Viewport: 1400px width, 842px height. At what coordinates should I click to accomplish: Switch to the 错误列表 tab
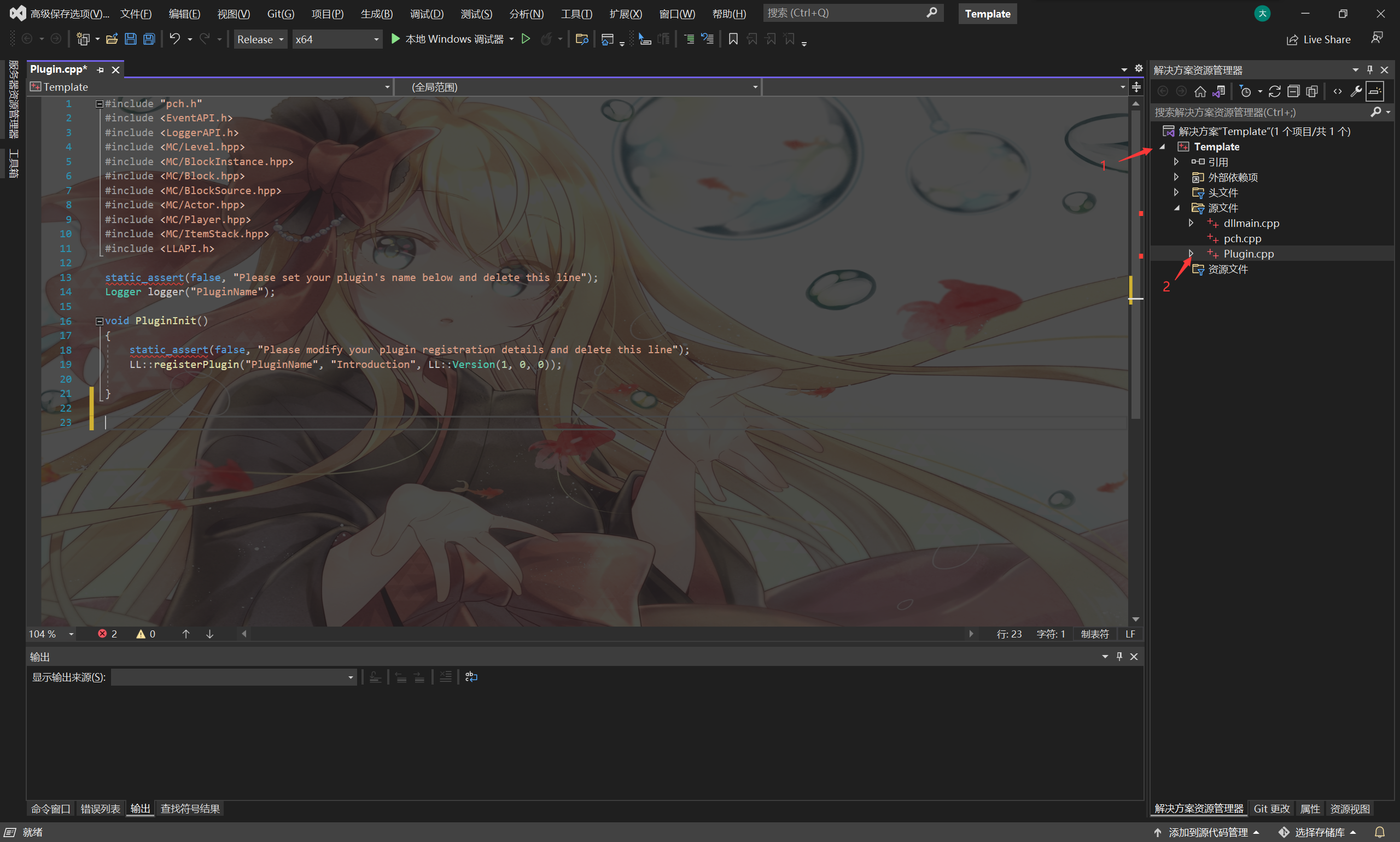click(101, 809)
